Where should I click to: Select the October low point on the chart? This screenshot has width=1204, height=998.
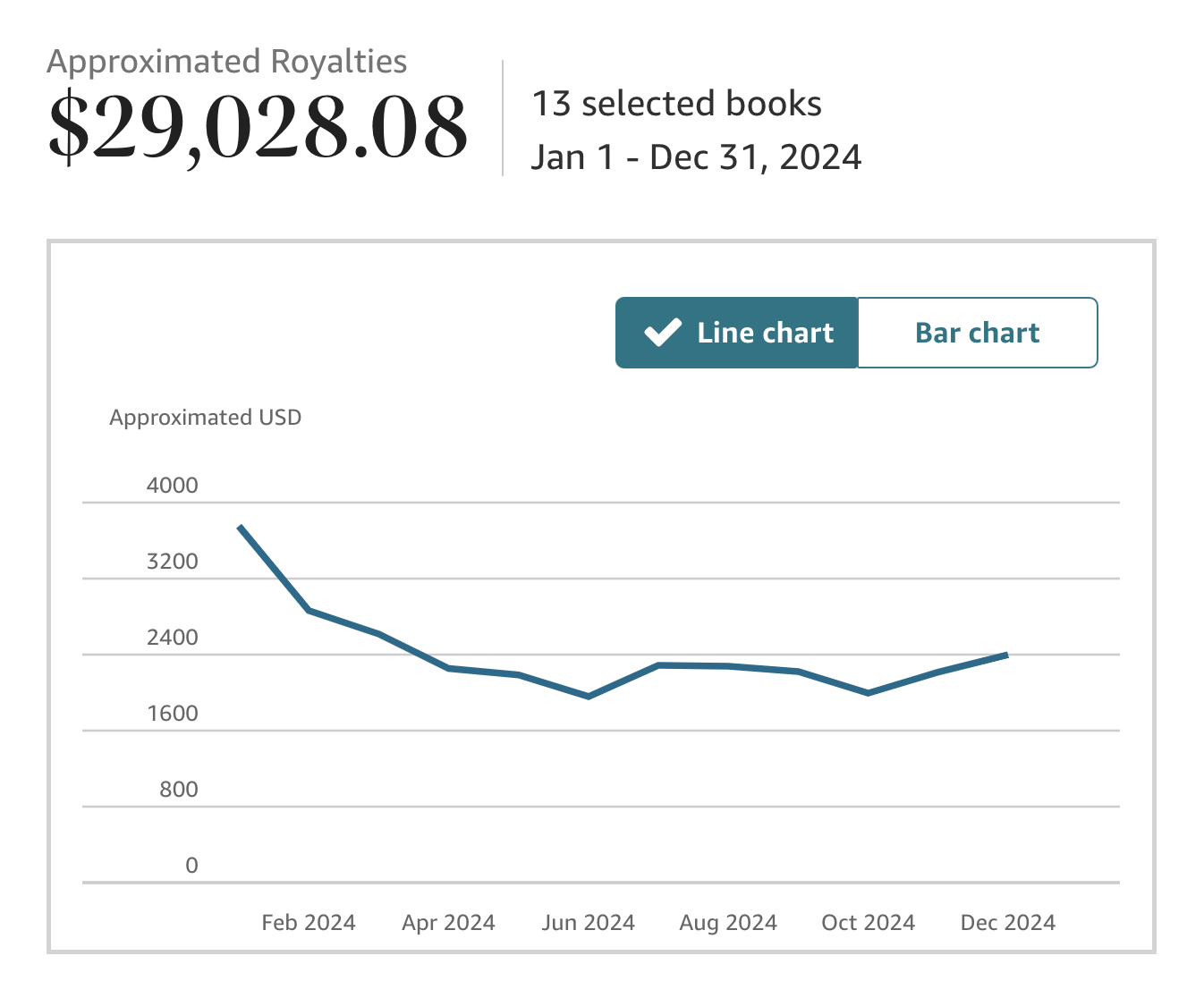pos(868,692)
